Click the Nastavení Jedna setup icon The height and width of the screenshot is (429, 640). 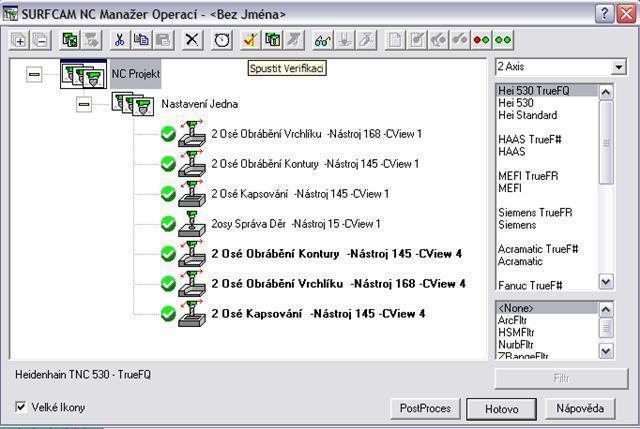133,104
